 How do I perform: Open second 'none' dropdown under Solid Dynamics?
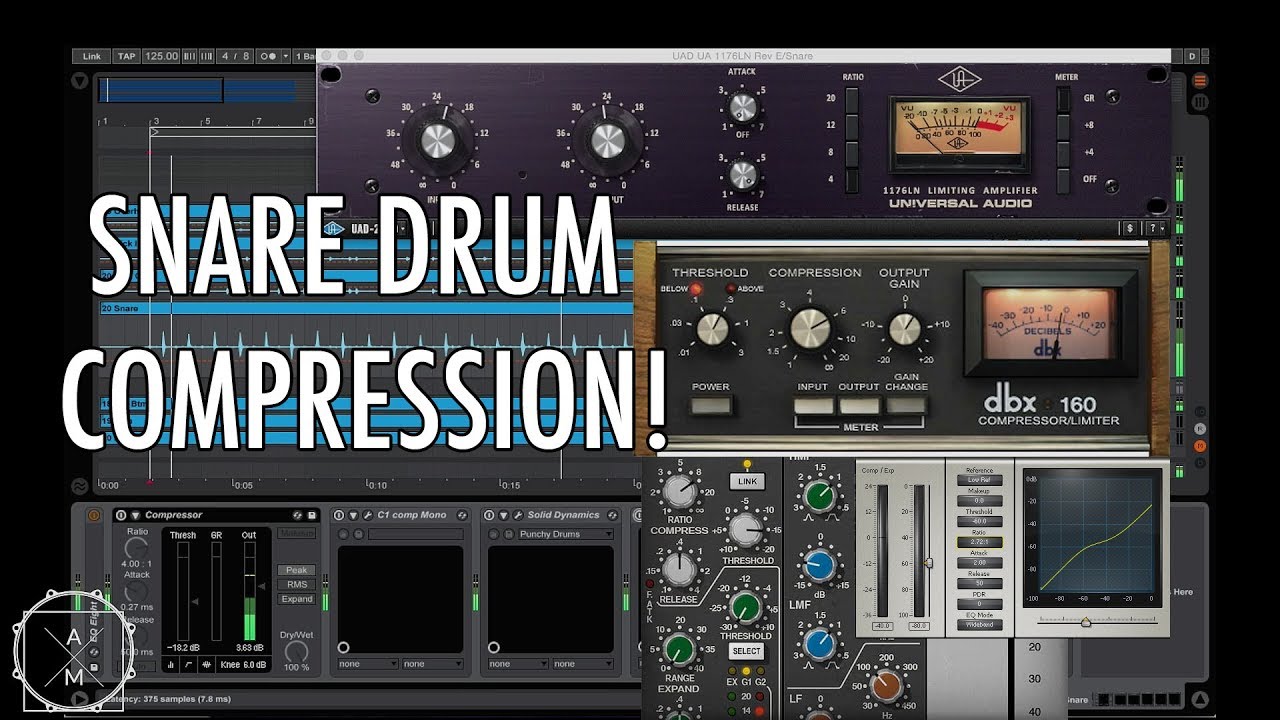pos(583,664)
